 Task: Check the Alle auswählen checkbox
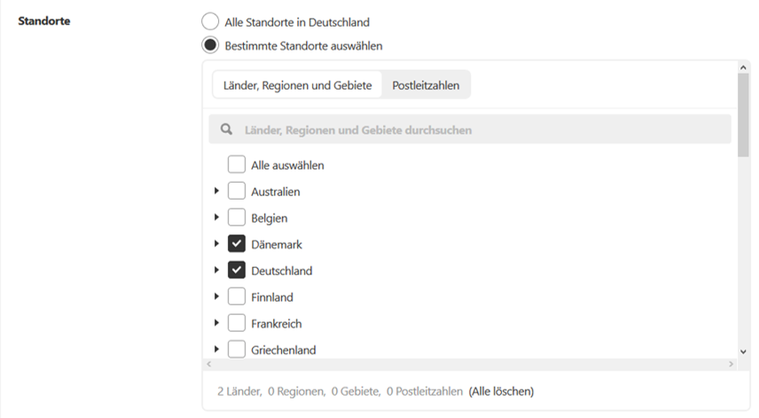coord(236,164)
